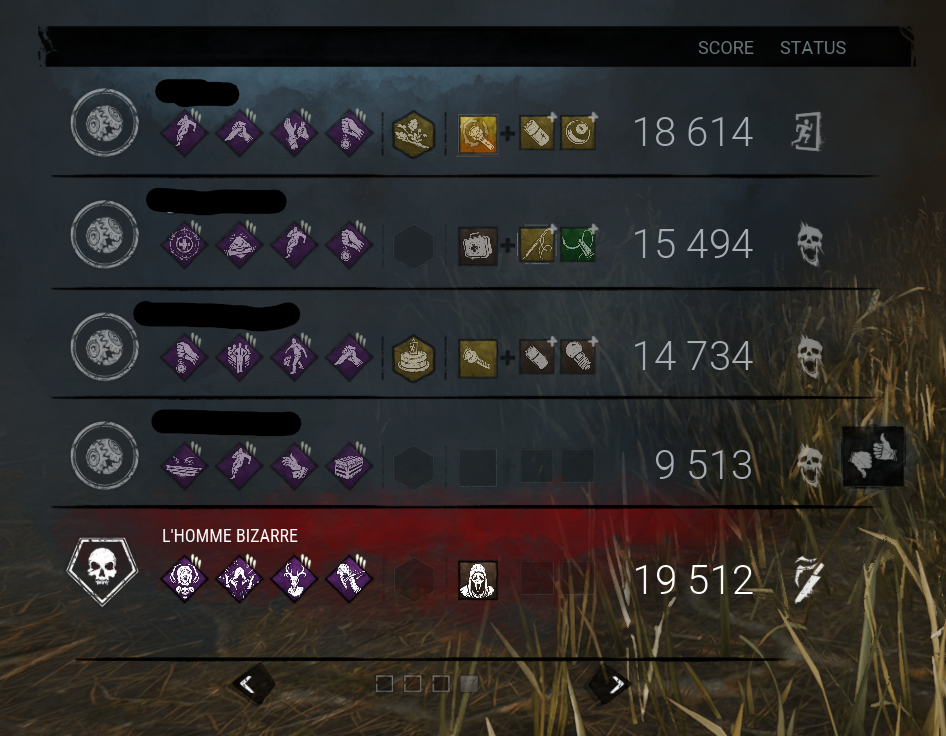Image resolution: width=946 pixels, height=736 pixels.
Task: Select the Ghost Face power icon in the killer row
Action: (x=478, y=580)
